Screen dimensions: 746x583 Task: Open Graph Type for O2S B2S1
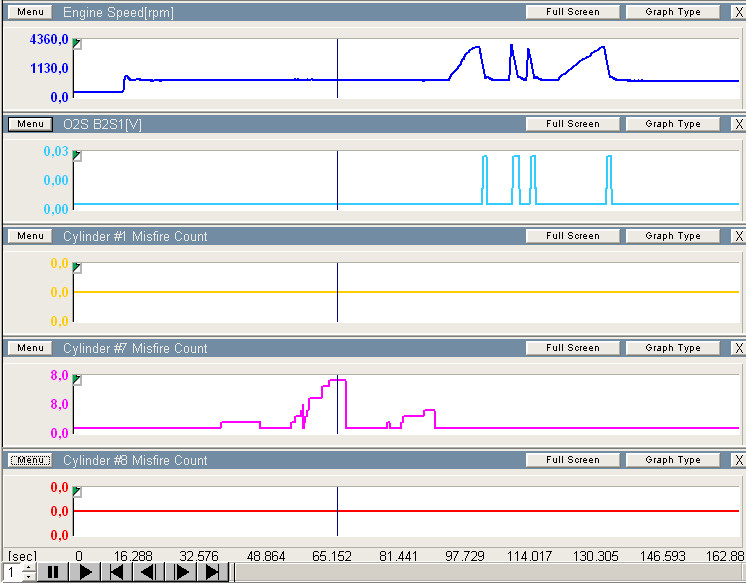coord(672,124)
